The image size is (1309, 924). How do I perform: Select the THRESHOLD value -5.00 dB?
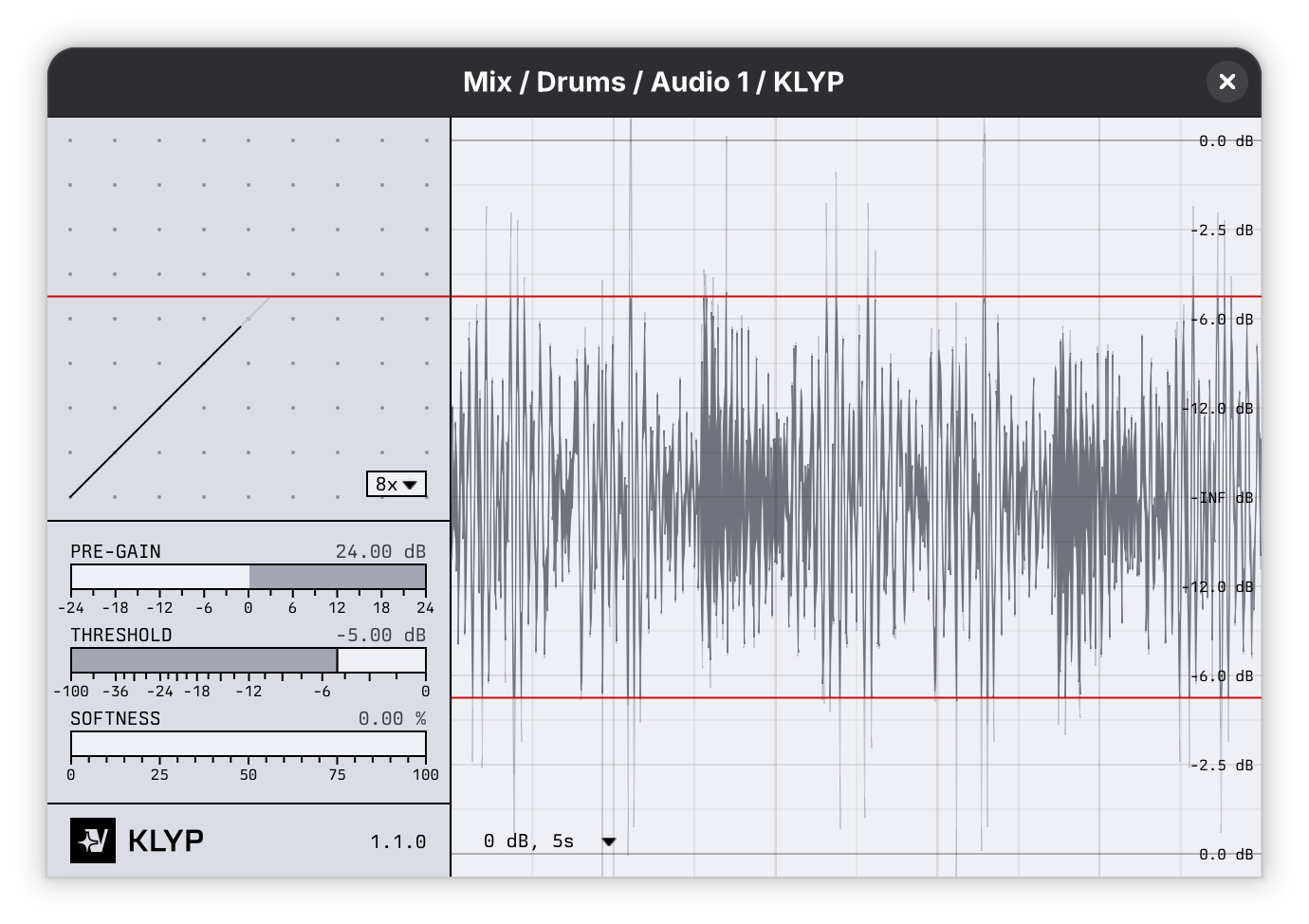tap(379, 635)
